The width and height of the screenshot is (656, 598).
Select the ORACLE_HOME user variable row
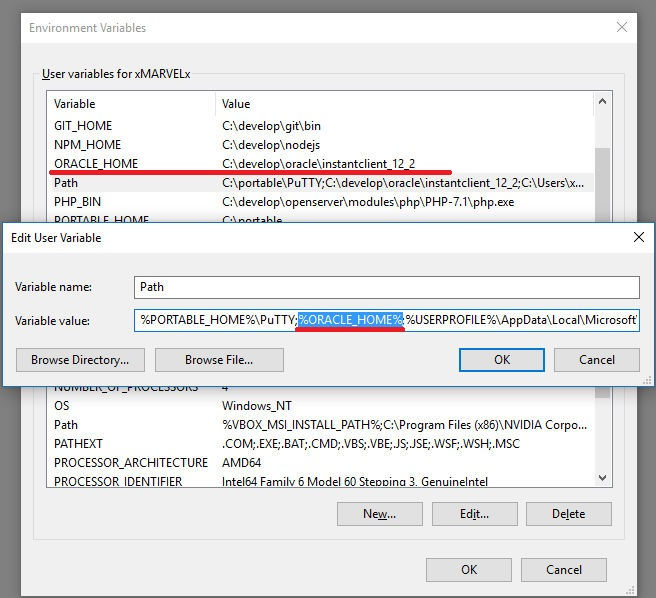(x=96, y=164)
